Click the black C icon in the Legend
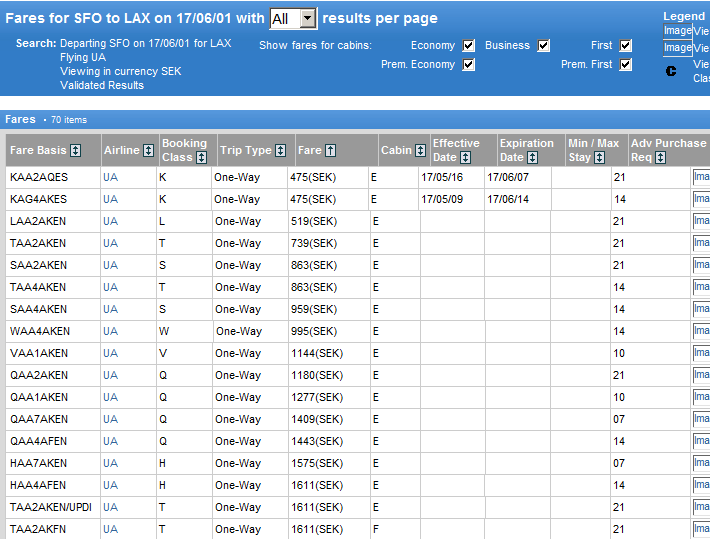Viewport: 710px width, 539px height. coord(671,71)
